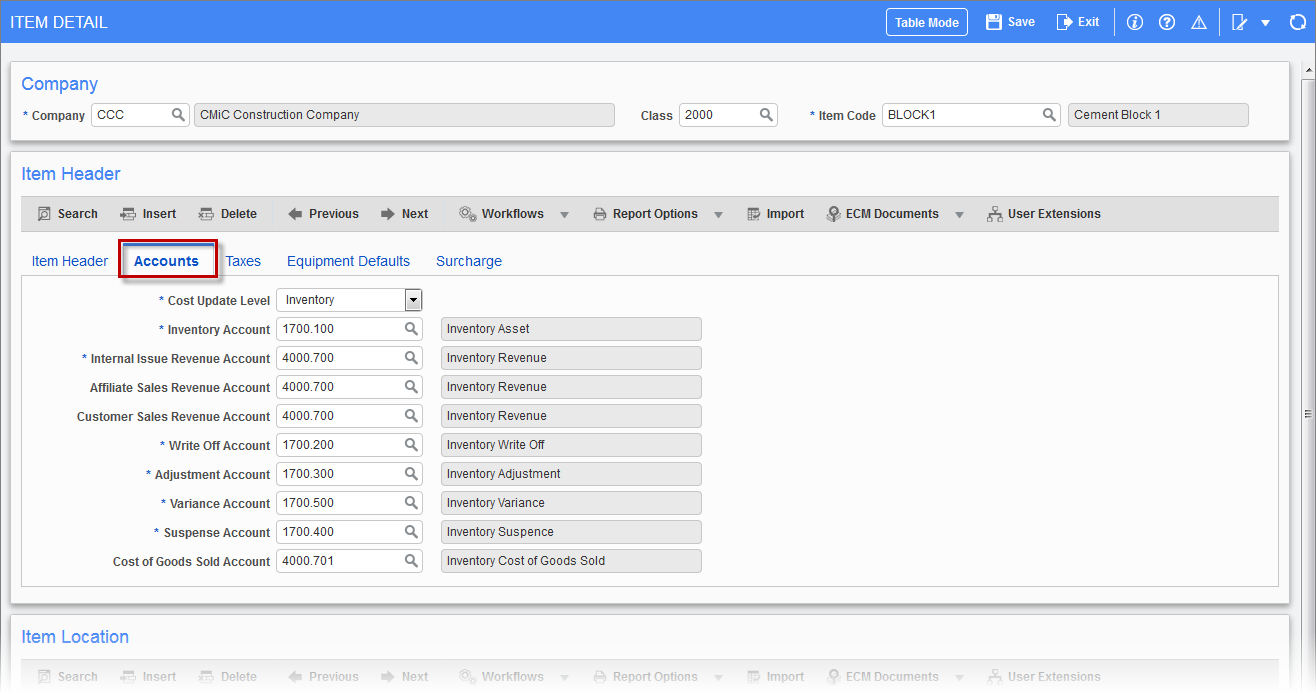Viewport: 1316px width, 694px height.
Task: Click the warning triangle icon
Action: pos(1198,22)
